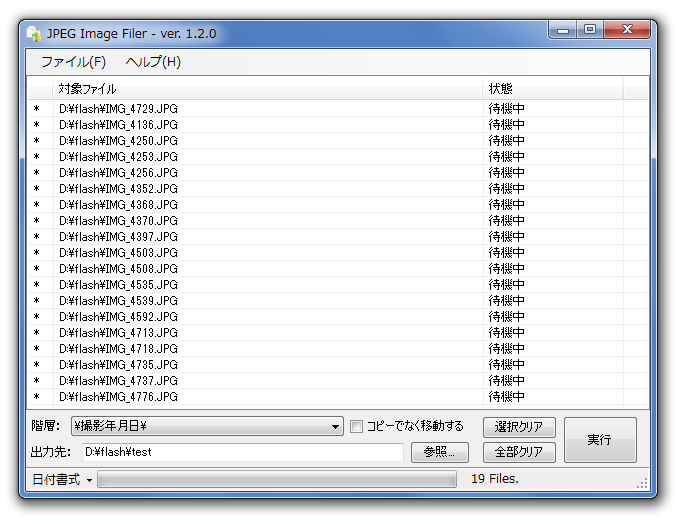Select row D:¥flash¥IMG_4397.JPG
679x521 pixels.
(x=338, y=237)
